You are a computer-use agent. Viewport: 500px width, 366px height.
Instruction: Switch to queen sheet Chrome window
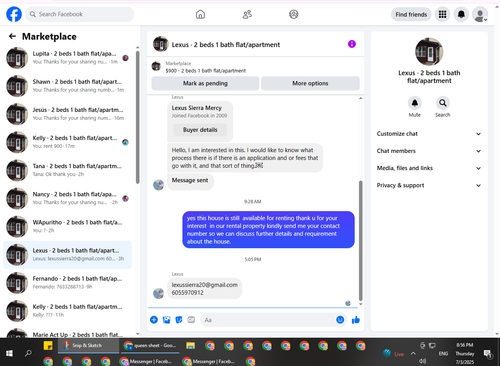coord(150,346)
